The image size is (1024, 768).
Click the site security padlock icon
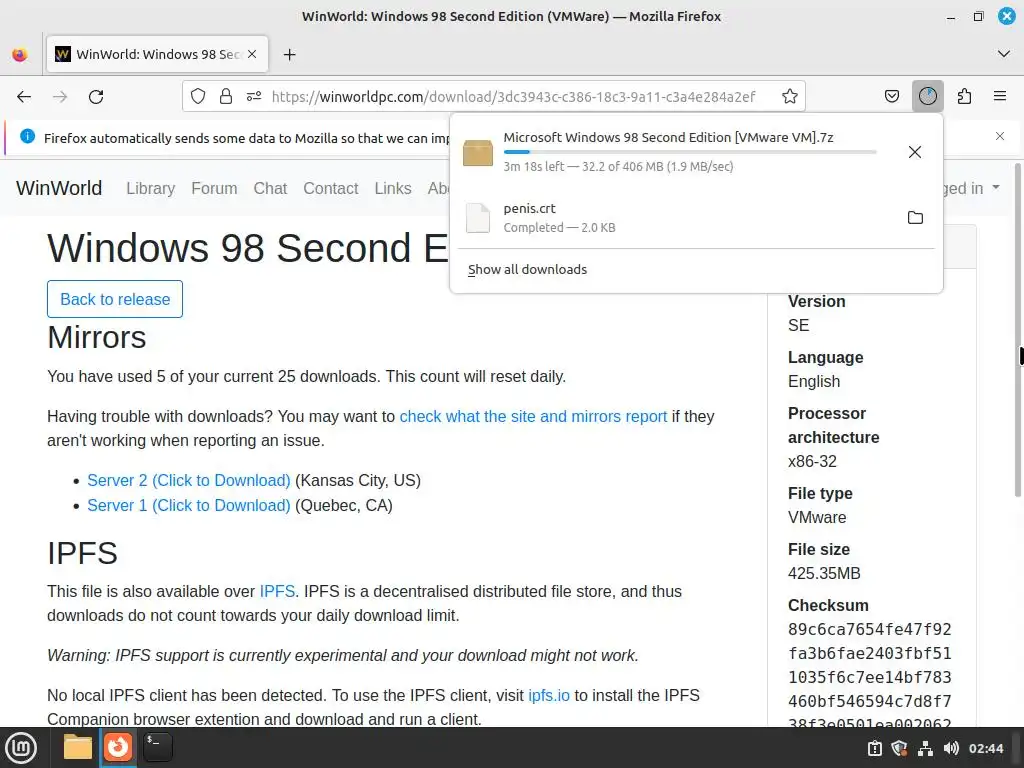pos(226,97)
